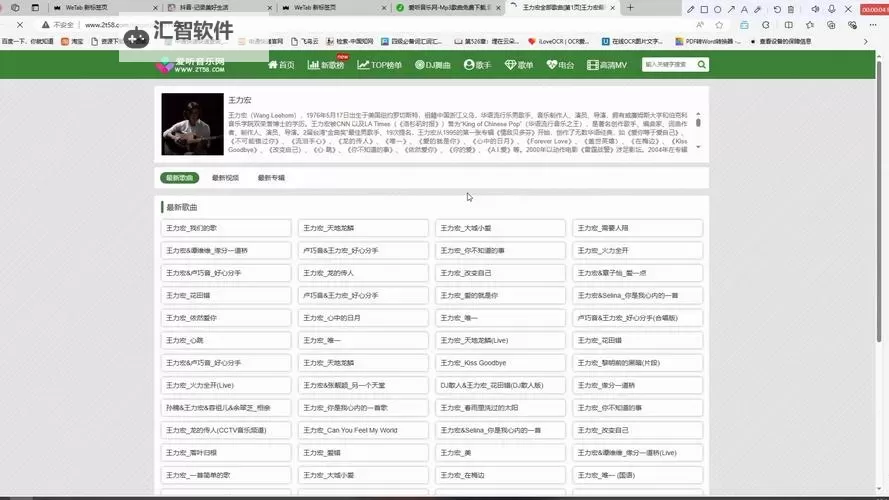The height and width of the screenshot is (500, 889).
Task: Open the split screen browser icon
Action: pyautogui.click(x=789, y=25)
